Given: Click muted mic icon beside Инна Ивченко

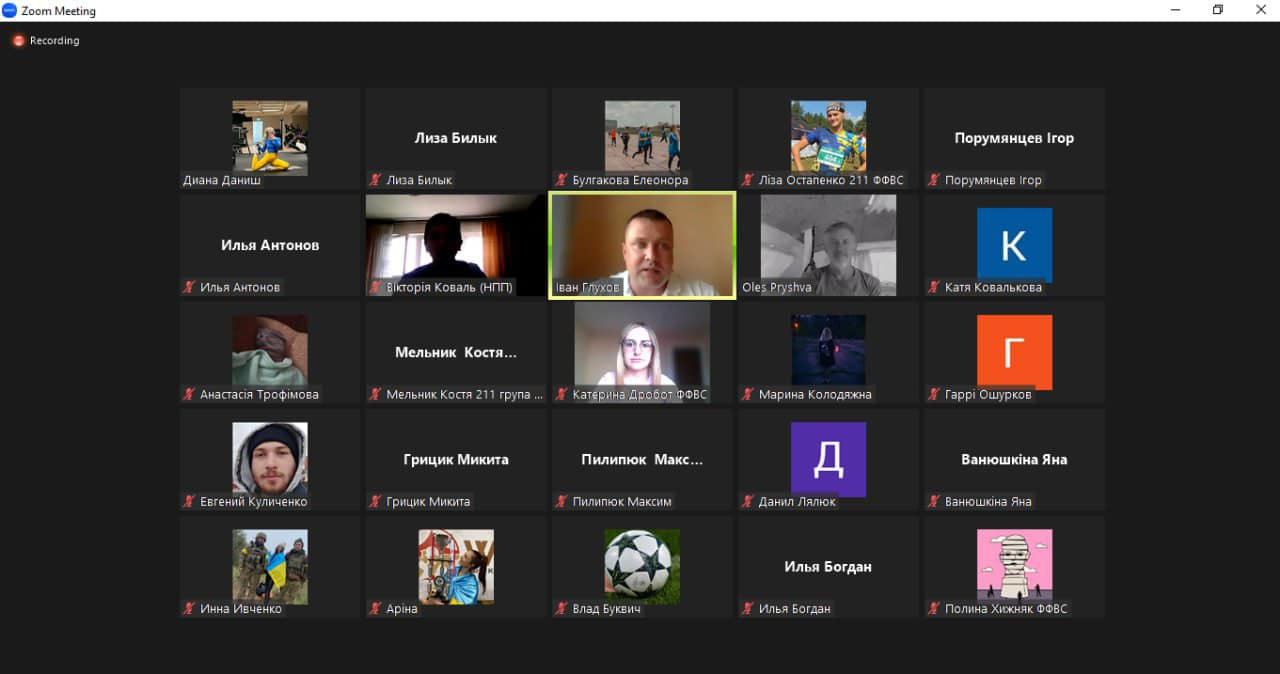Looking at the screenshot, I should click(189, 608).
